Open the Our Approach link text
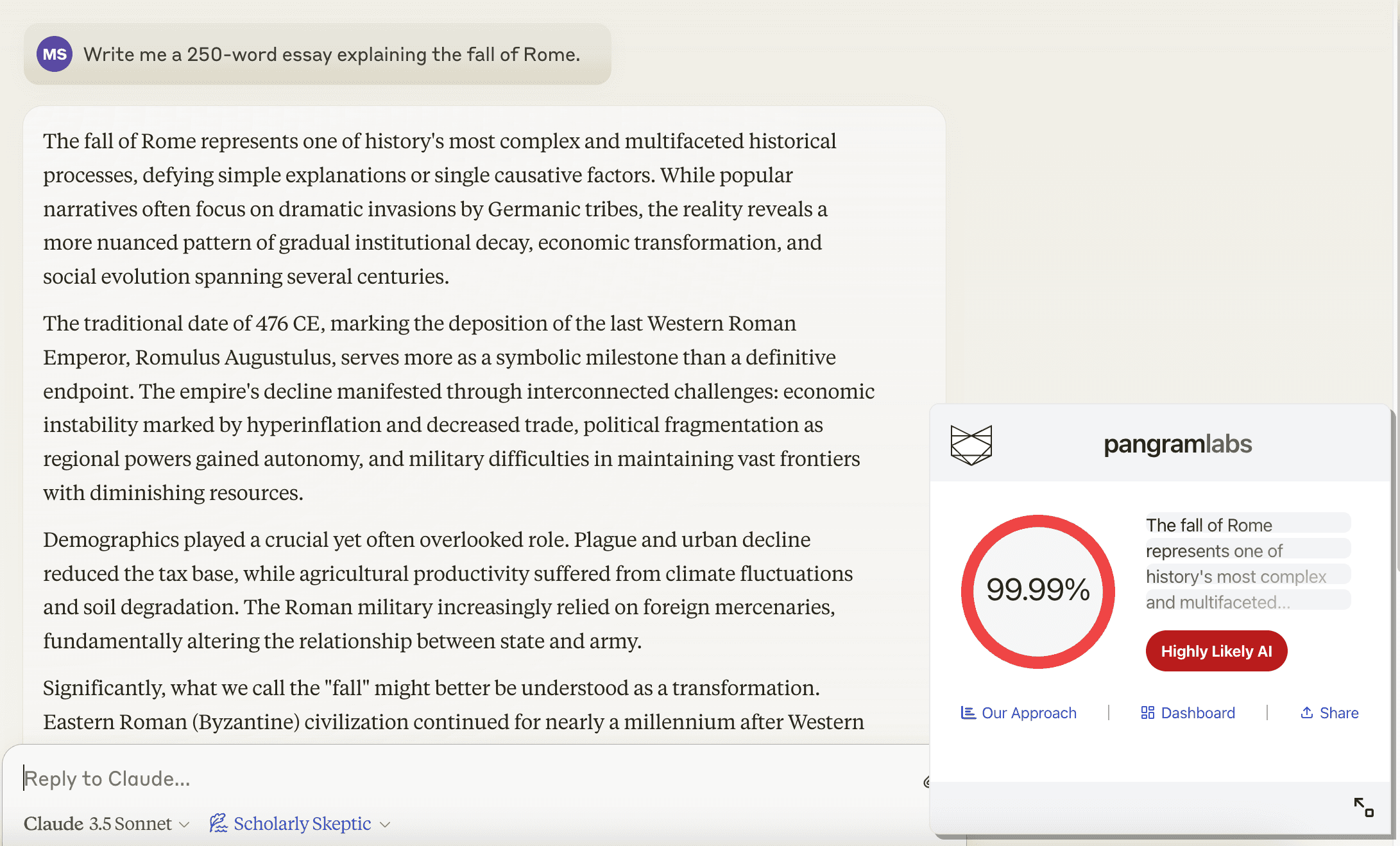 (x=1029, y=712)
